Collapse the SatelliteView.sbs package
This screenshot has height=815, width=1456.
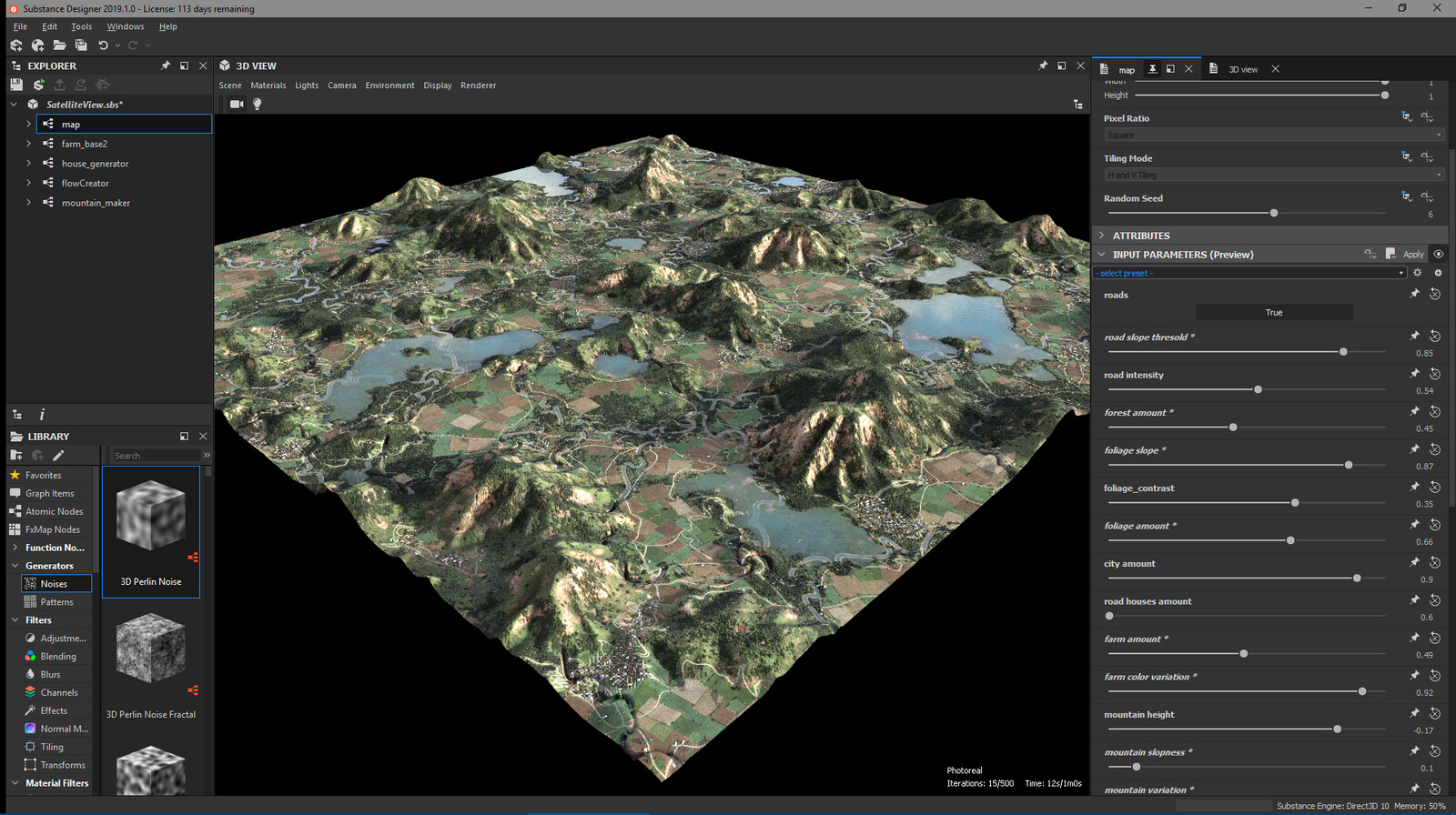click(14, 104)
